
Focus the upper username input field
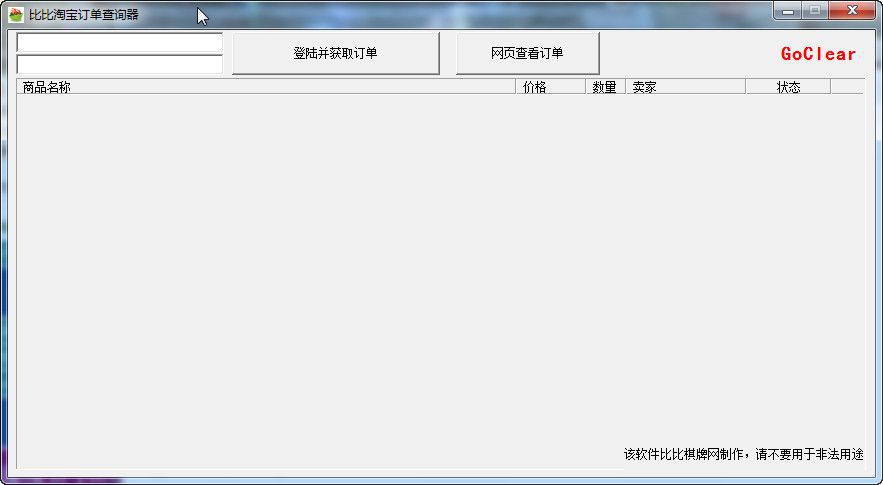point(120,43)
